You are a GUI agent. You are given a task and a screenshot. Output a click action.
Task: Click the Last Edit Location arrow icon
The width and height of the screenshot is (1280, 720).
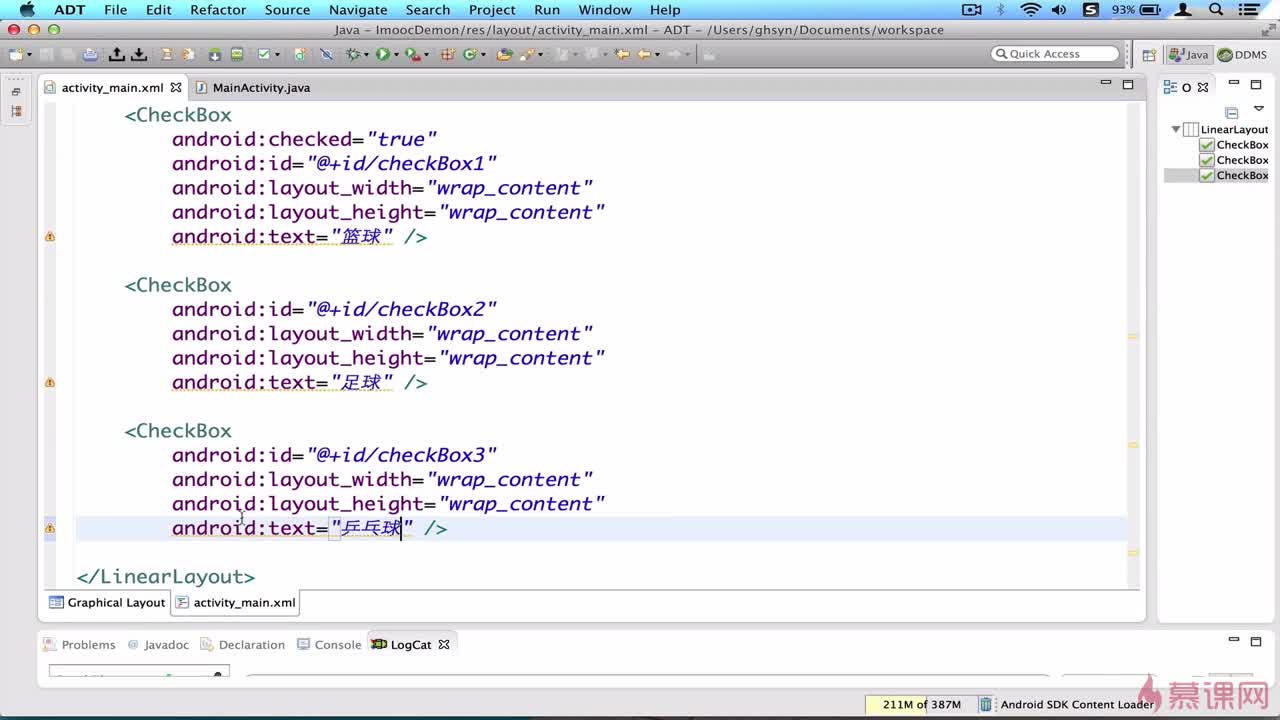pos(622,54)
